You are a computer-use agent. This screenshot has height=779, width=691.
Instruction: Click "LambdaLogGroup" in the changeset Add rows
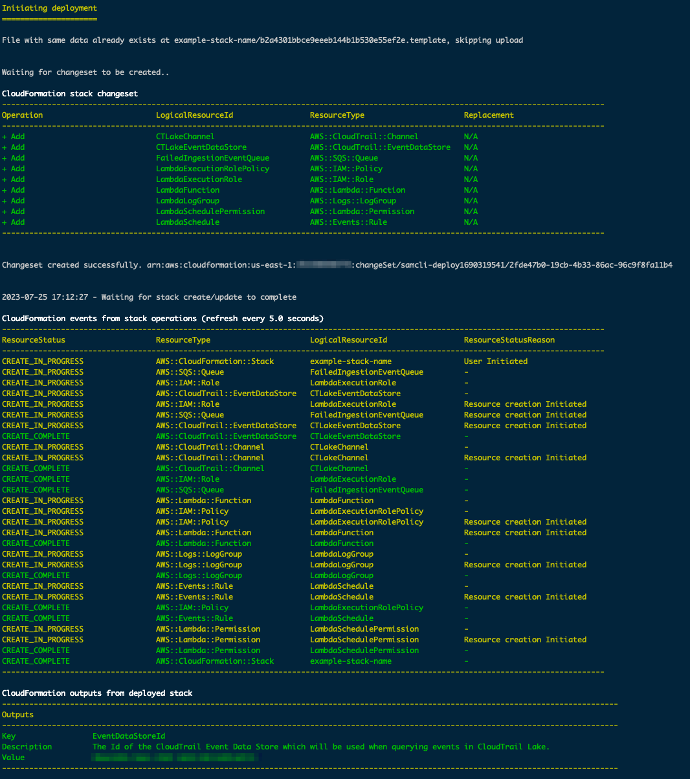(x=187, y=201)
